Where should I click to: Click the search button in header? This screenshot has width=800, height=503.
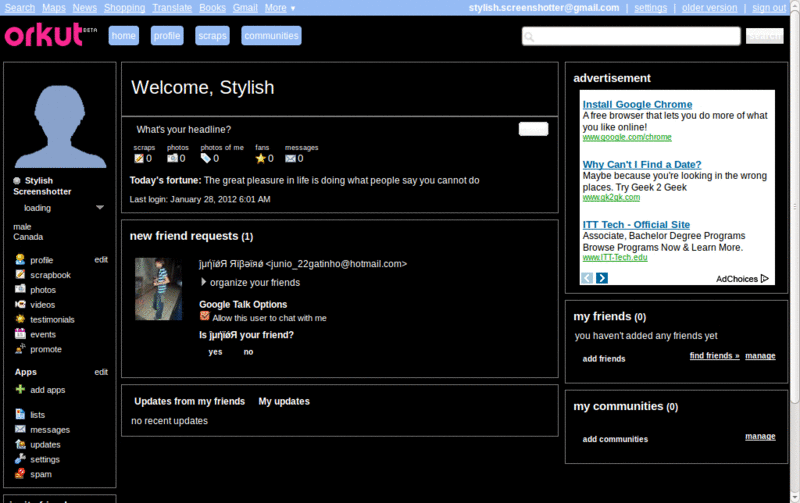click(764, 36)
